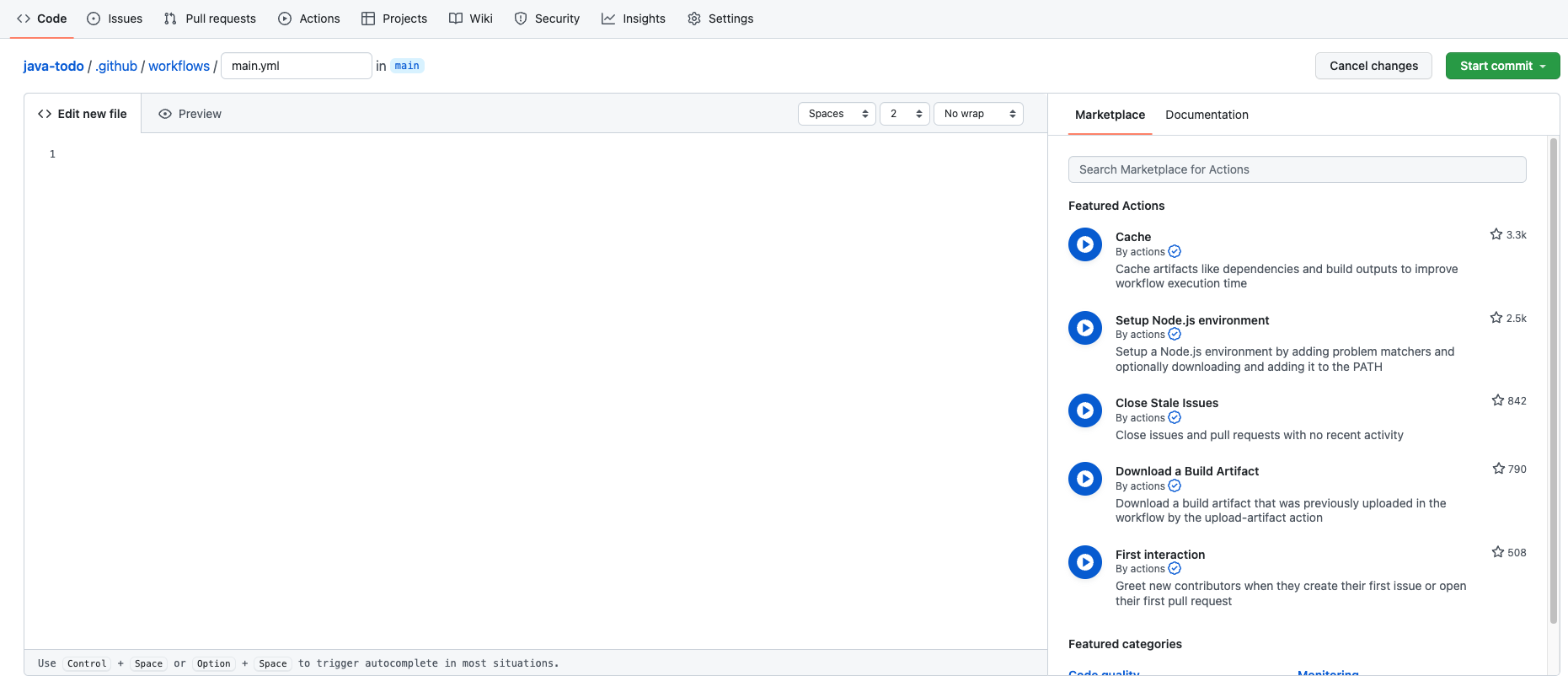Click the Control key hint in footer

87,663
